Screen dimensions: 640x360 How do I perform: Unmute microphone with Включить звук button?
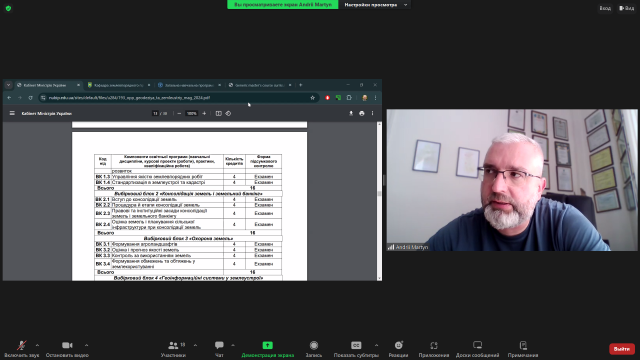[x=21, y=349]
